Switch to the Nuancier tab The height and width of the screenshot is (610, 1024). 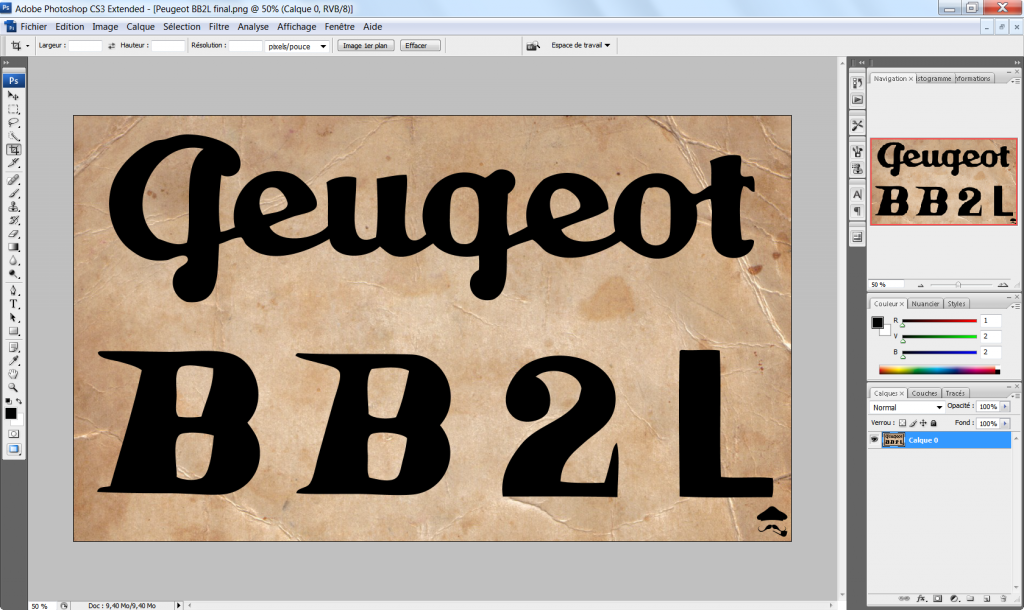[925, 304]
